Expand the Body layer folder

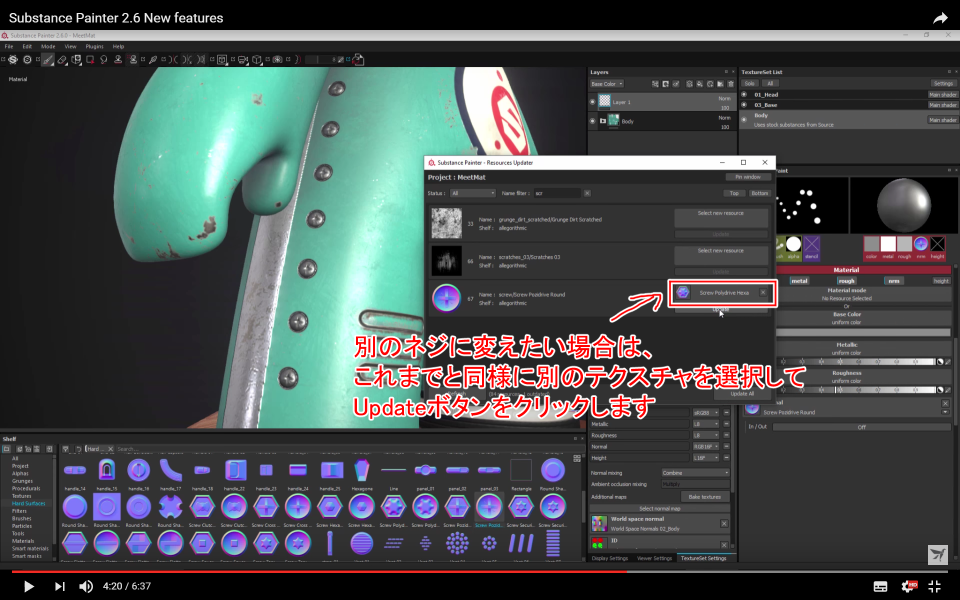[603, 121]
